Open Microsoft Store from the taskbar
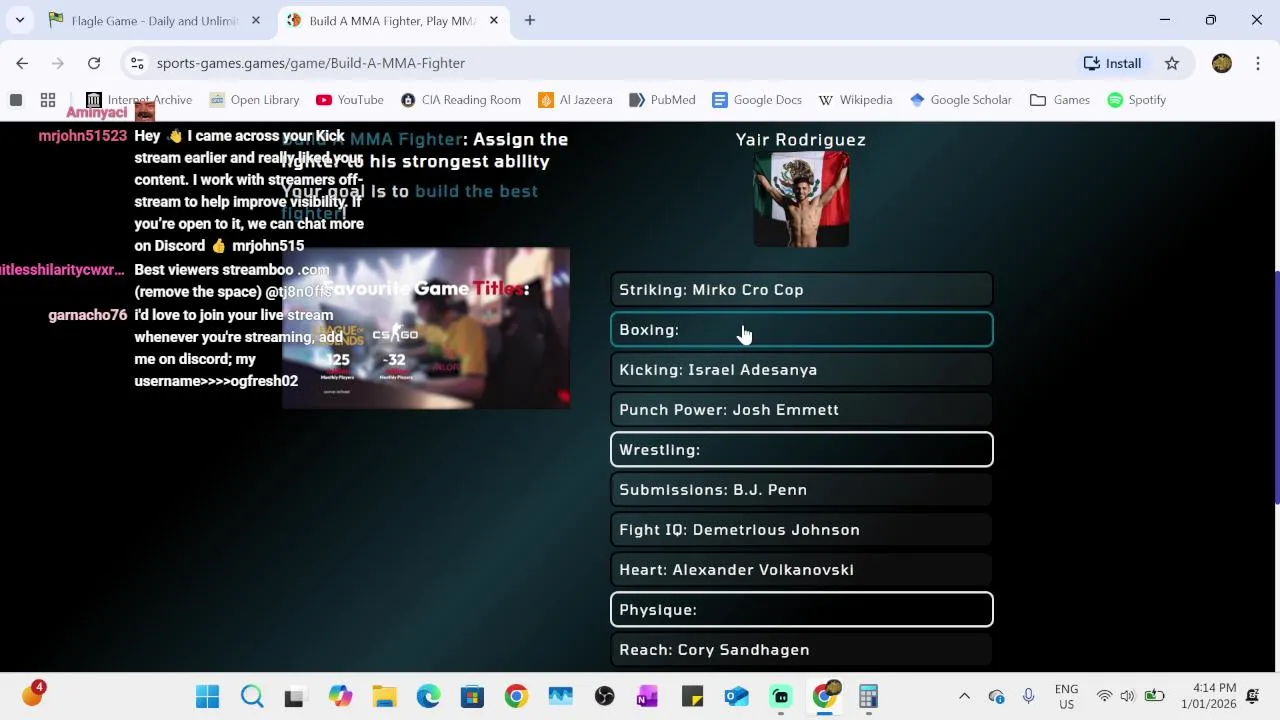The height and width of the screenshot is (720, 1280). (x=472, y=697)
